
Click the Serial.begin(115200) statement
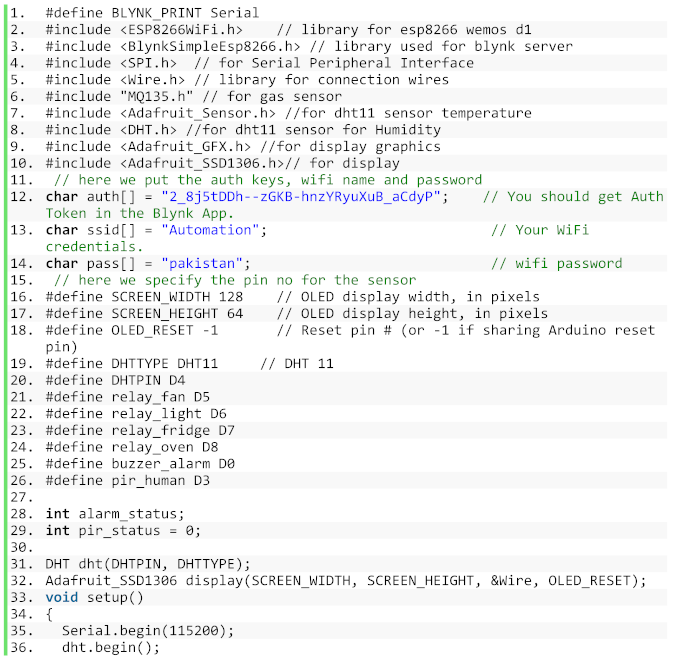coord(147,631)
